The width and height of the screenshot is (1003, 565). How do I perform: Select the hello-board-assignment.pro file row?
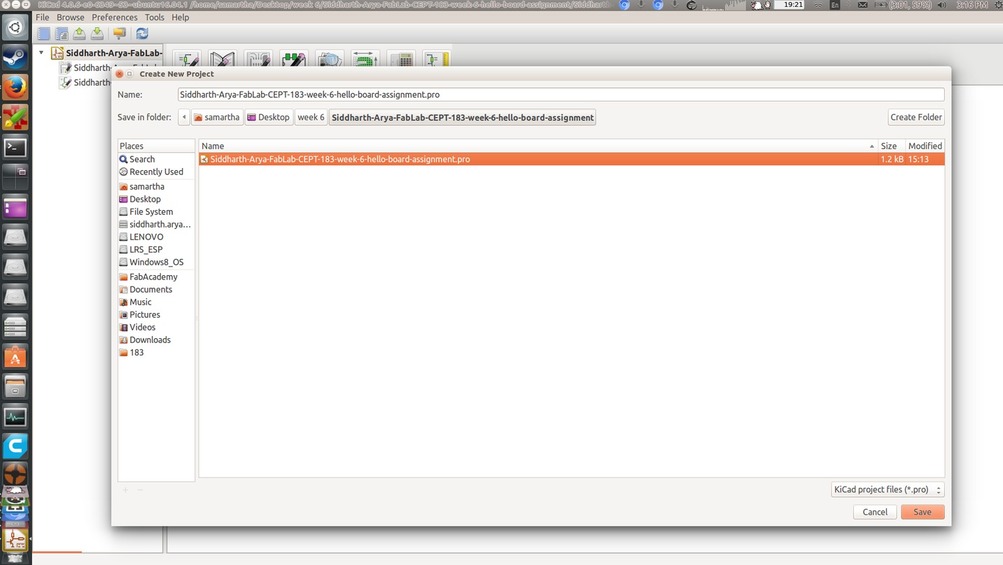pyautogui.click(x=571, y=159)
